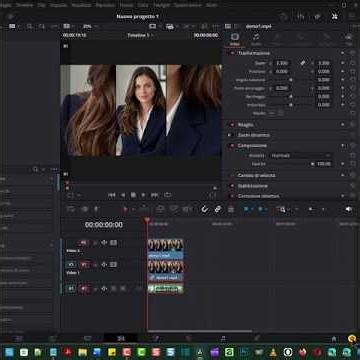Toggle the Composizione section enable switch
This screenshot has width=360, height=360.
[x=232, y=146]
